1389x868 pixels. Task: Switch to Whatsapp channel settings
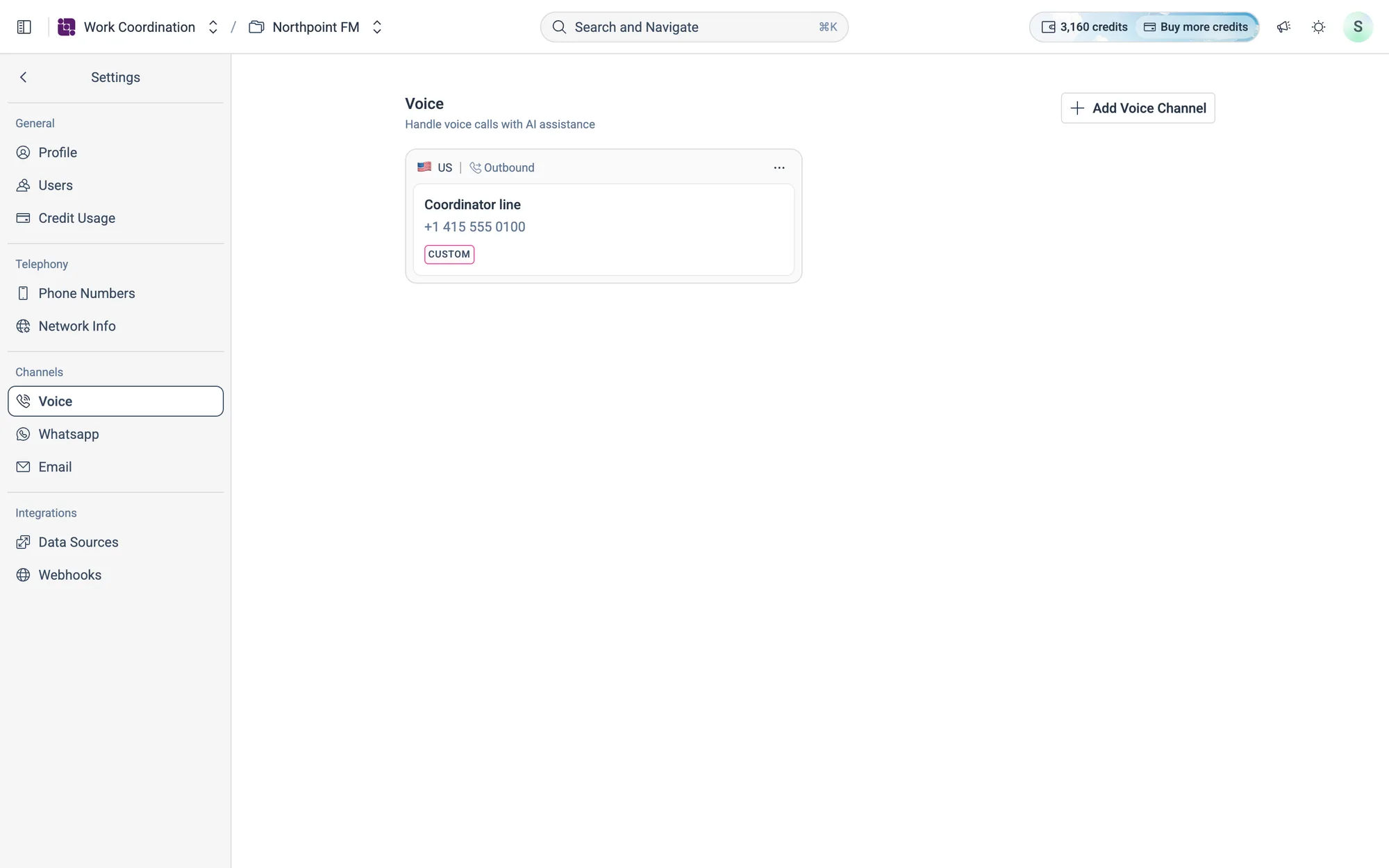point(116,434)
